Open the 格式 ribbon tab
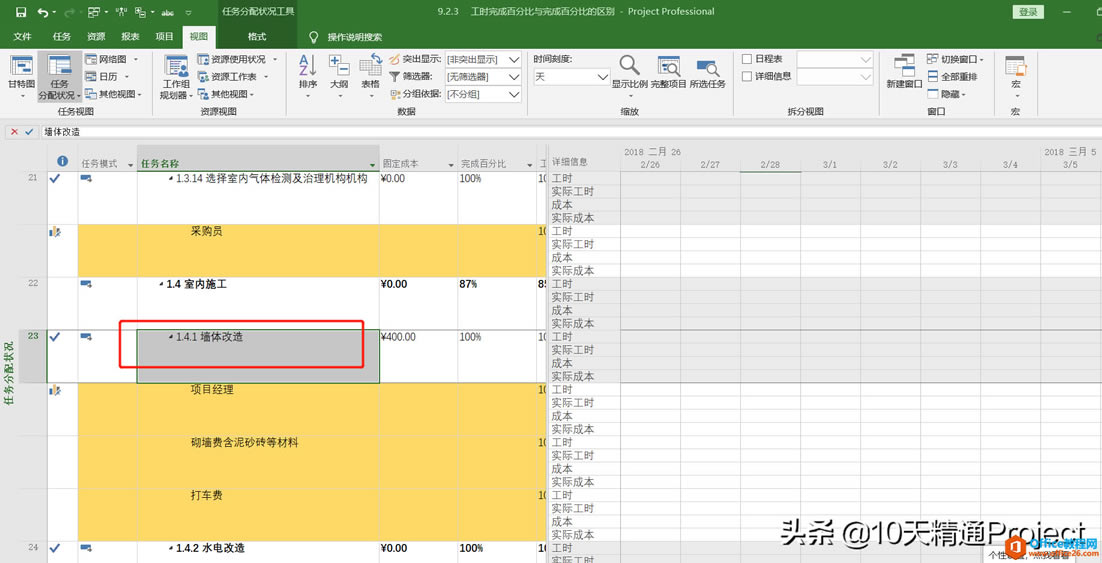This screenshot has height=563, width=1102. coord(257,37)
